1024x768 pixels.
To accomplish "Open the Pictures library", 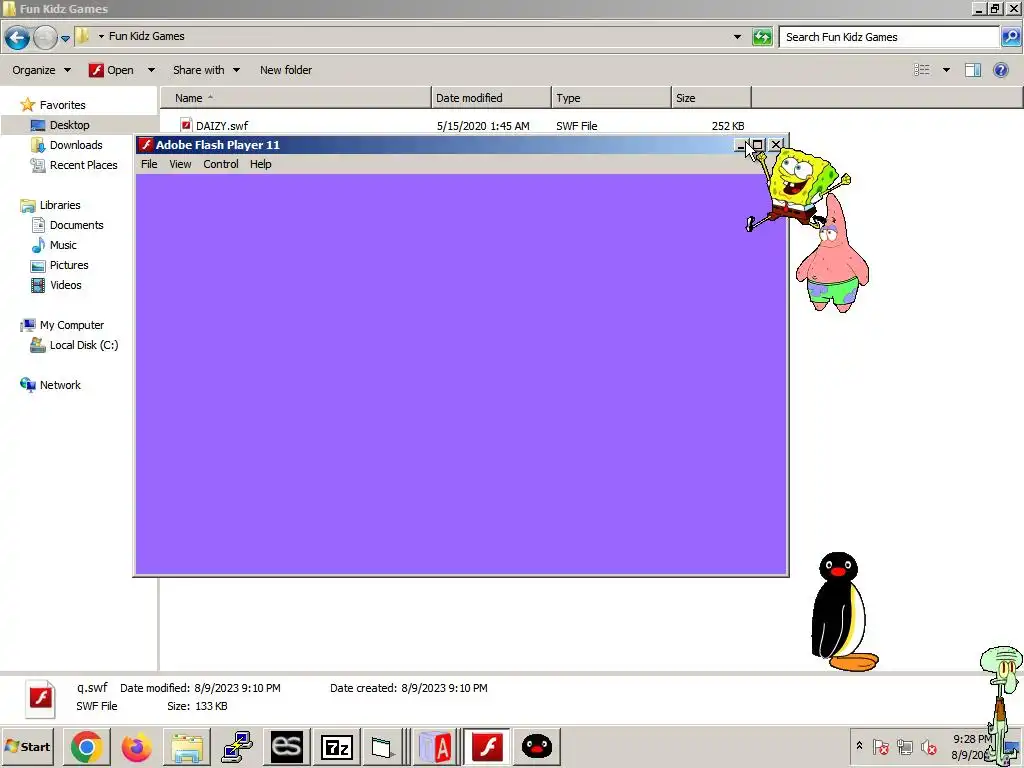I will click(69, 265).
